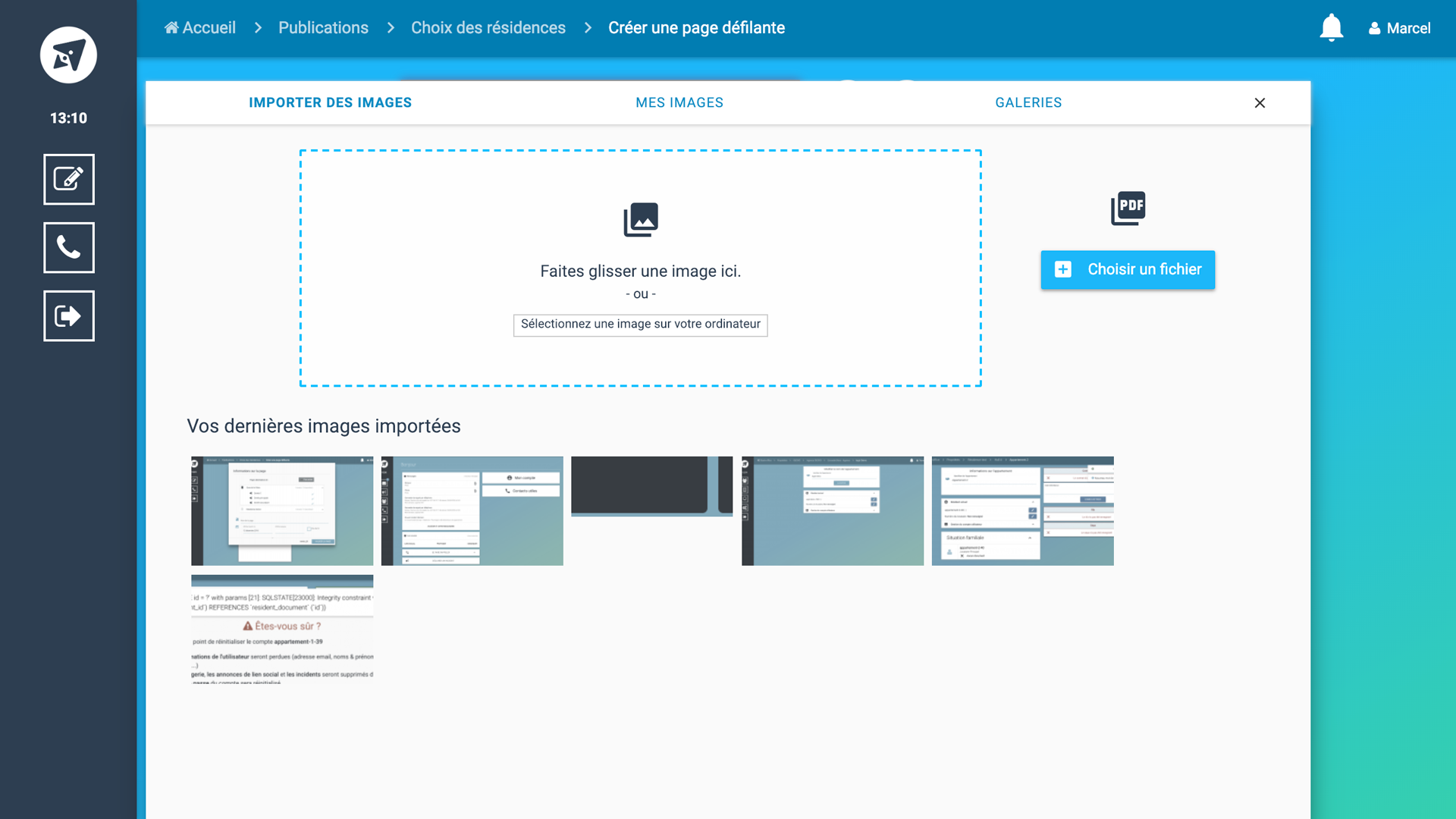Close the image import dialog
1456x819 pixels.
(1260, 103)
